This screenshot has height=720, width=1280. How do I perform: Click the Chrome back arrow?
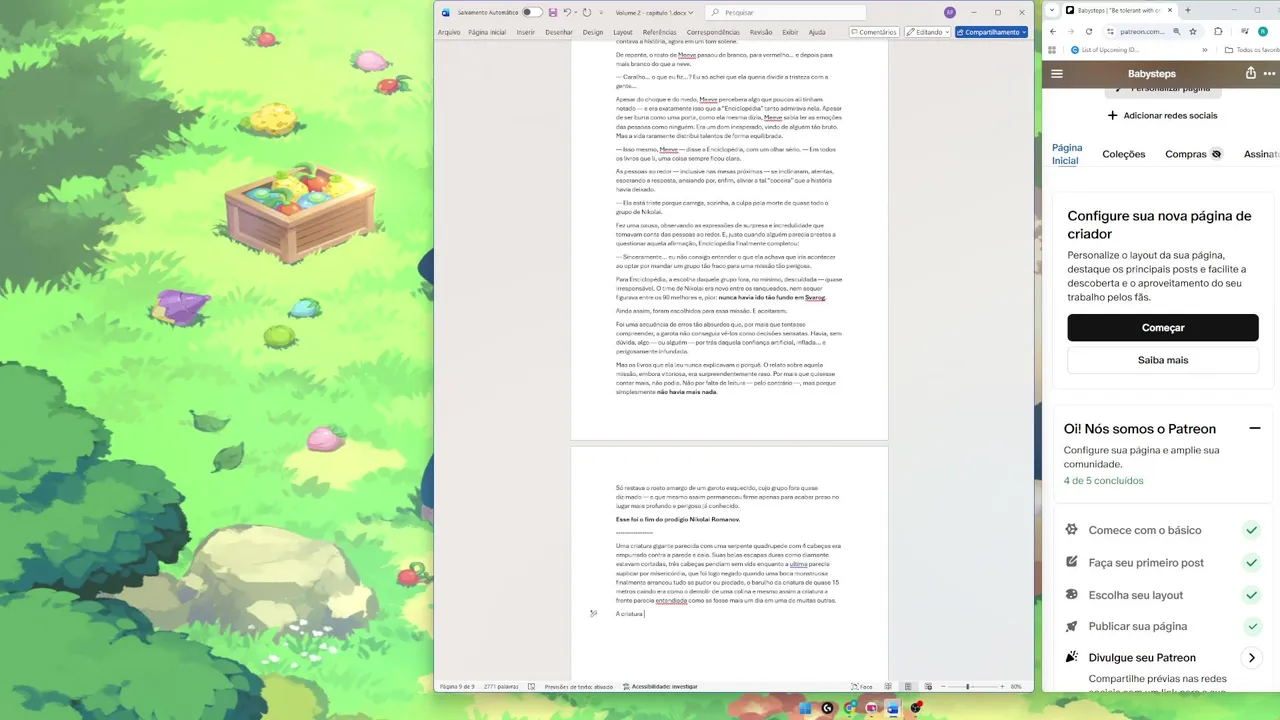(x=1053, y=31)
